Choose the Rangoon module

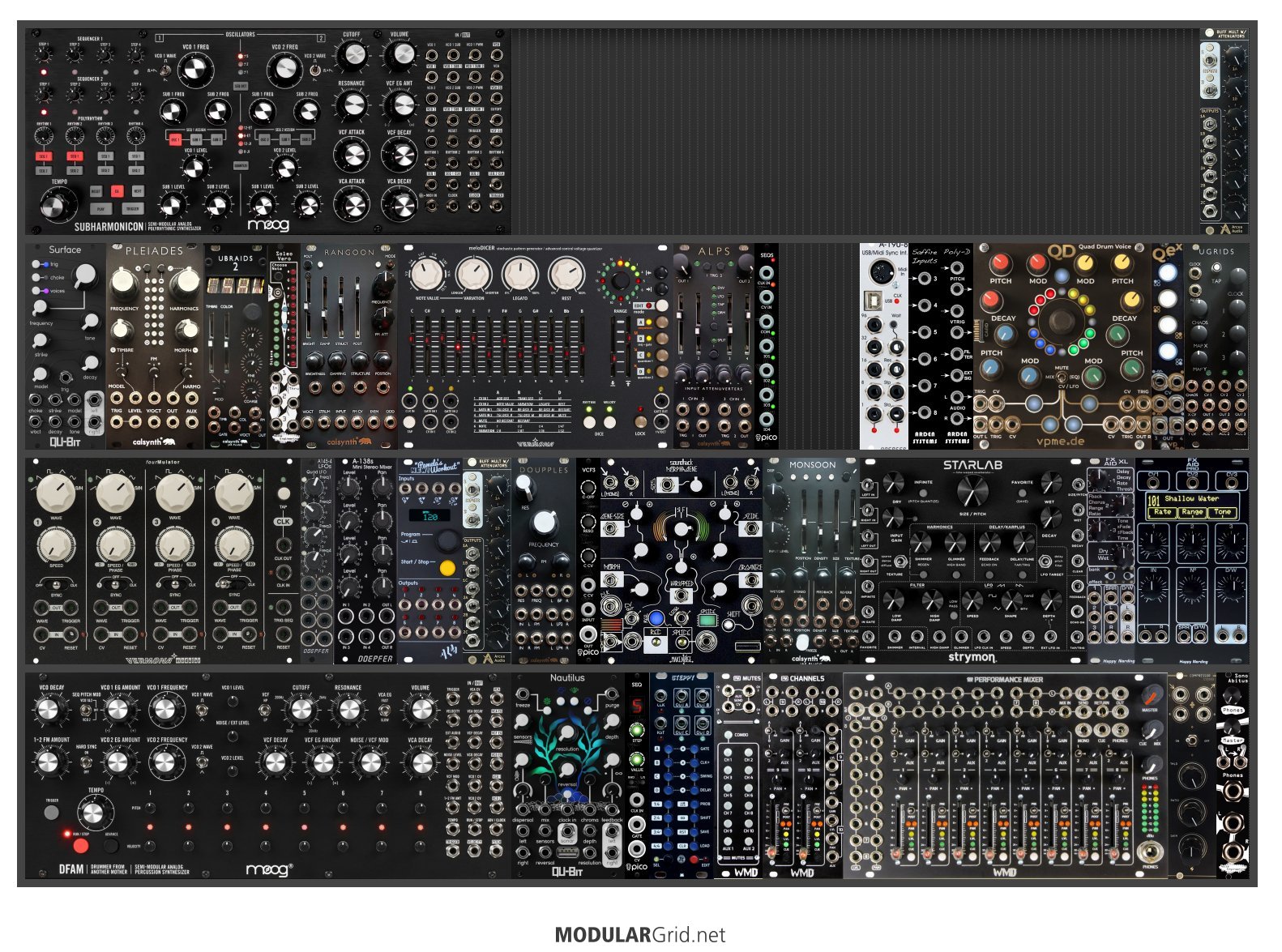point(349,346)
